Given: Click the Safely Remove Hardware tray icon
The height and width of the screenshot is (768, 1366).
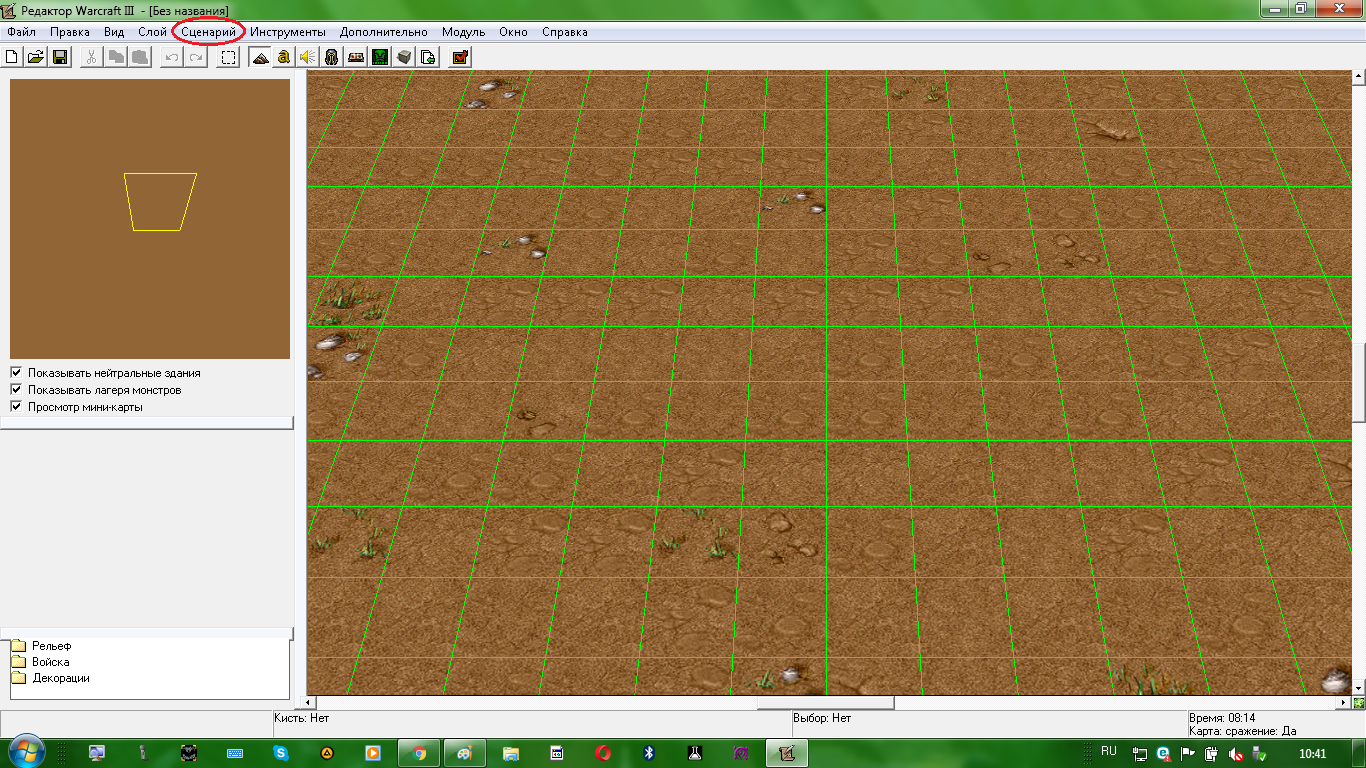Looking at the screenshot, I should (x=1260, y=753).
